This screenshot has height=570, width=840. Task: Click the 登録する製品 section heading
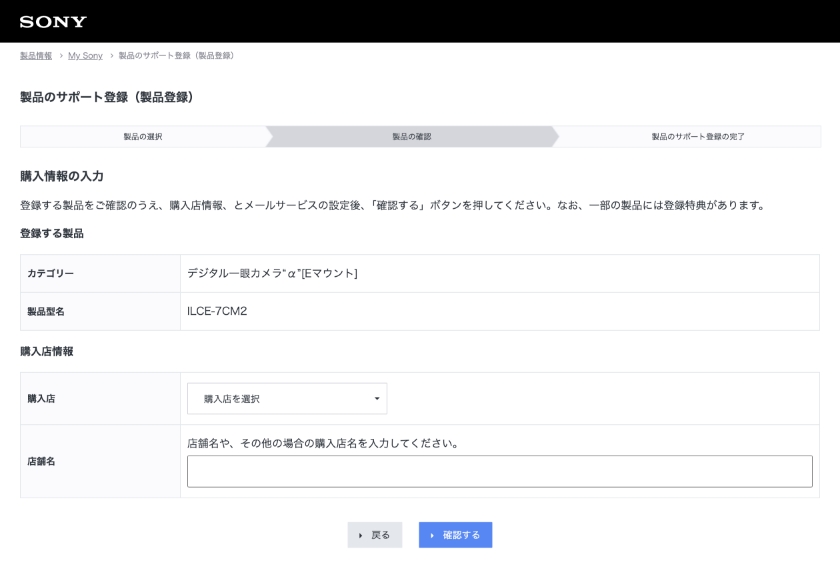(x=52, y=233)
